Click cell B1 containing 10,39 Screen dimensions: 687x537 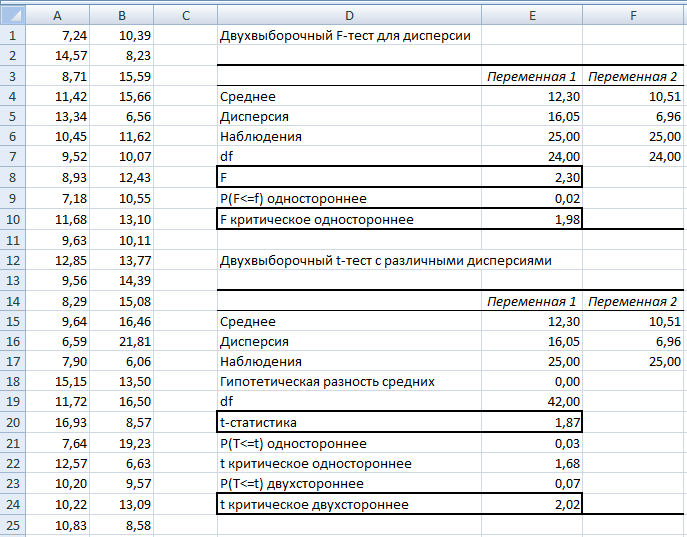(x=122, y=35)
